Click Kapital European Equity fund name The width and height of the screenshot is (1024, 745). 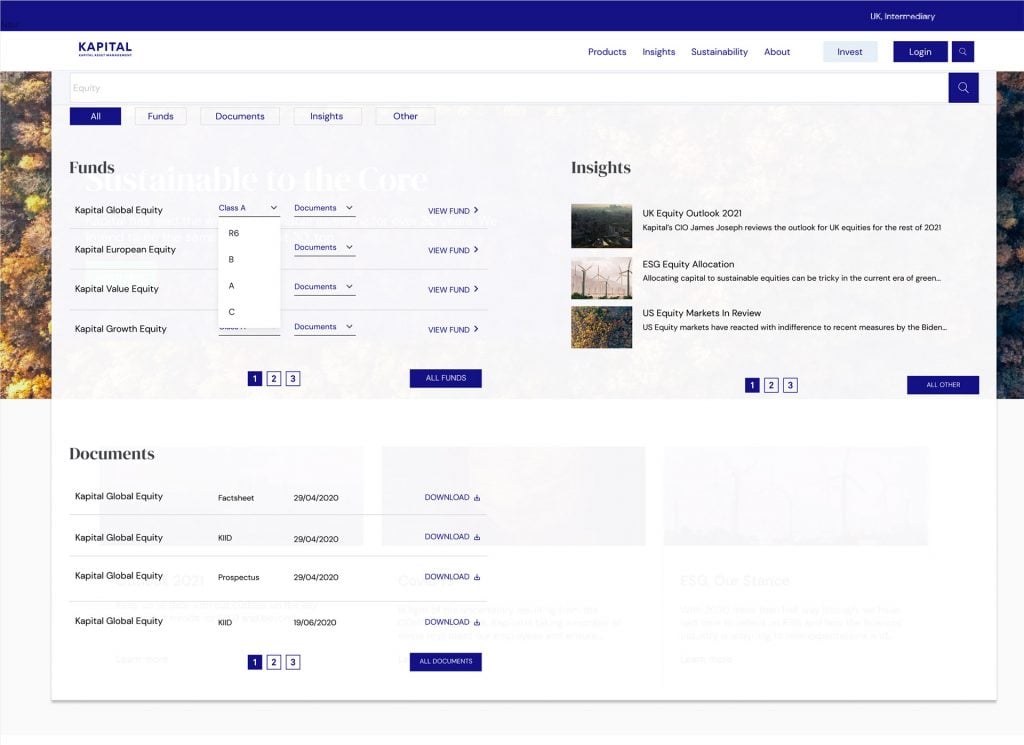[x=125, y=249]
